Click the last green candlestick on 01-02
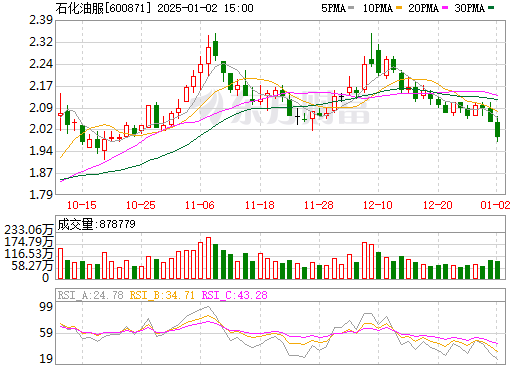The height and width of the screenshot is (365, 520). point(497,129)
